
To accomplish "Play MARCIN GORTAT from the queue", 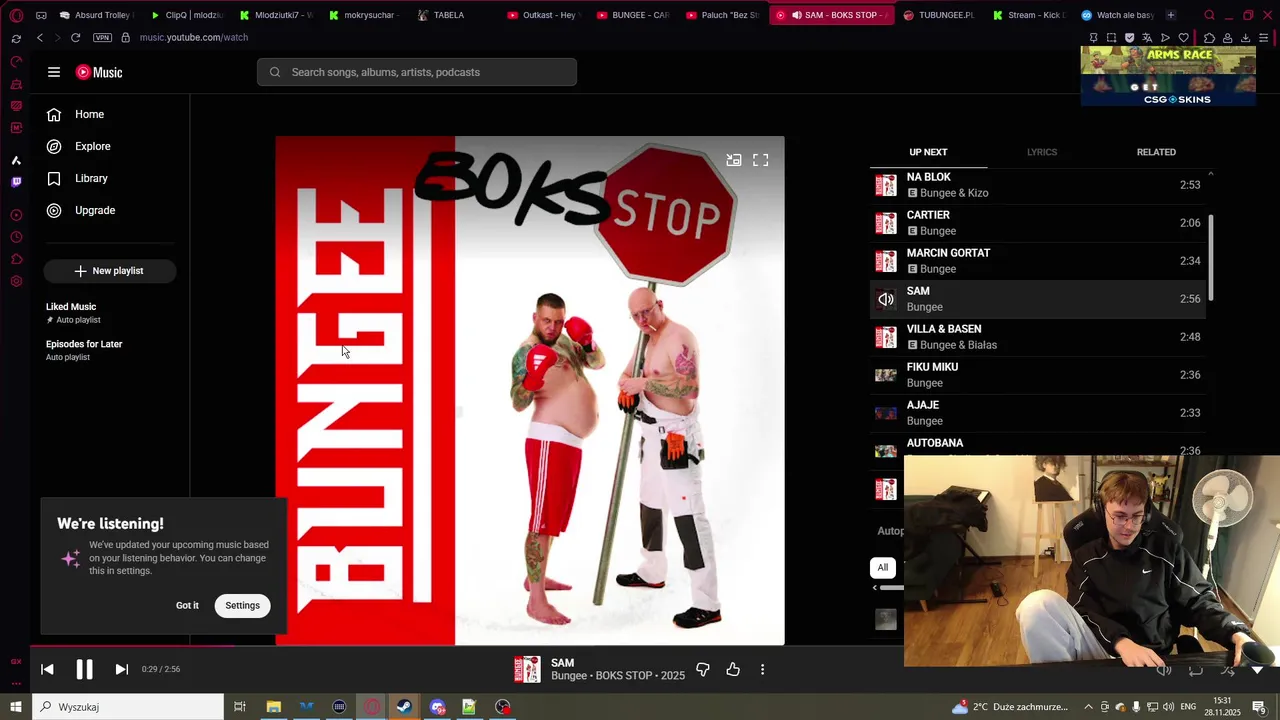I will (x=1038, y=261).
